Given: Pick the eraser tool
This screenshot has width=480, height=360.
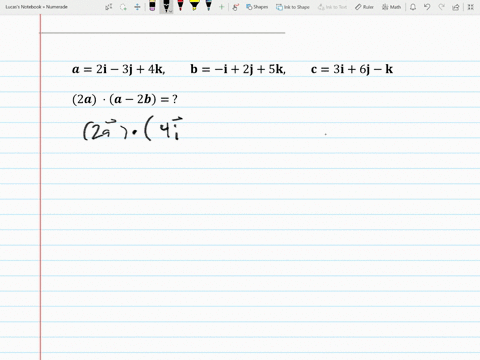Looking at the screenshot, I should 152,6.
